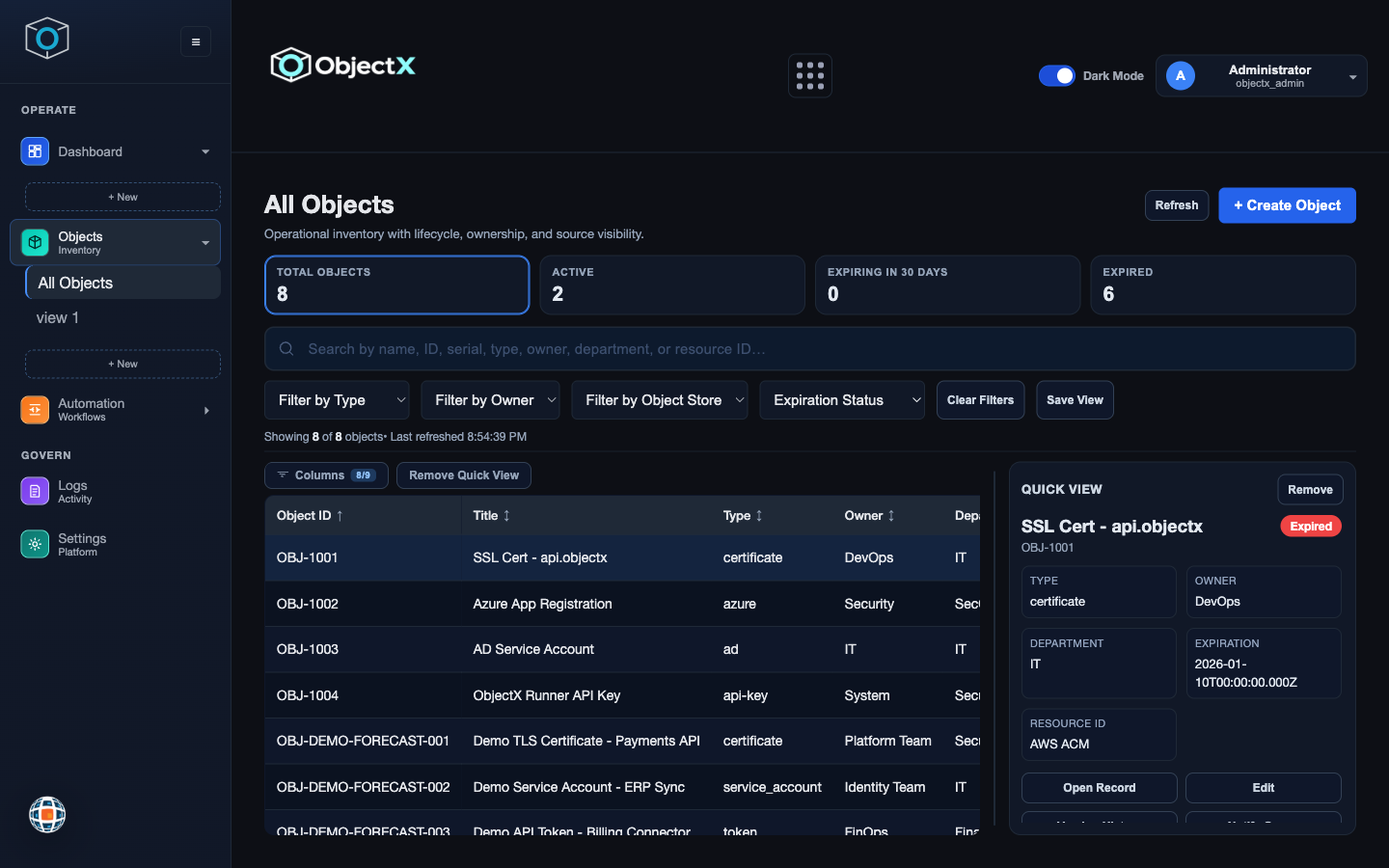
Task: Open the app grid launcher icon
Action: coord(810,76)
